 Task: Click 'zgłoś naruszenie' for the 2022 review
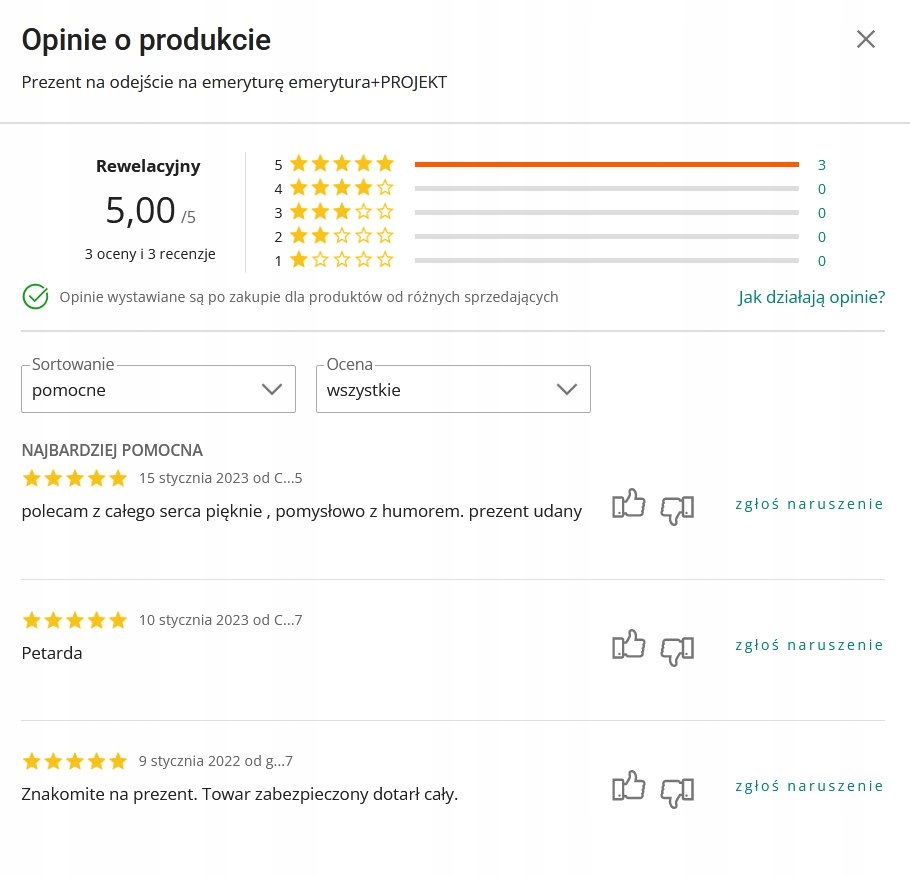click(x=809, y=786)
